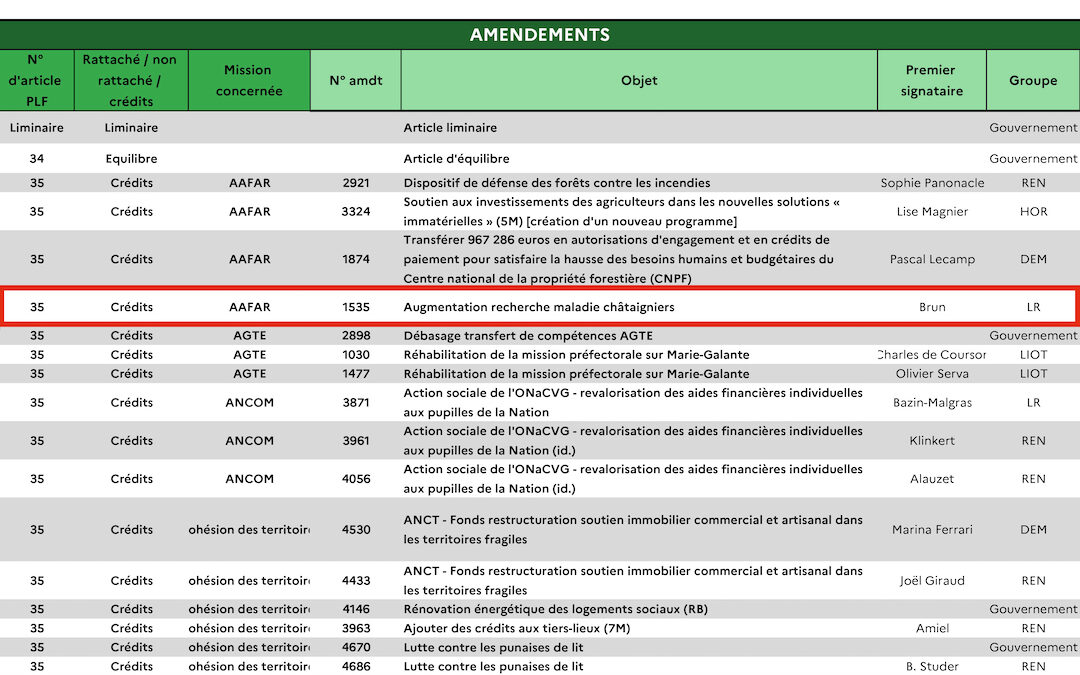This screenshot has width=1080, height=675.
Task: Click the "Article liminaire" object cell
Action: [x=450, y=128]
